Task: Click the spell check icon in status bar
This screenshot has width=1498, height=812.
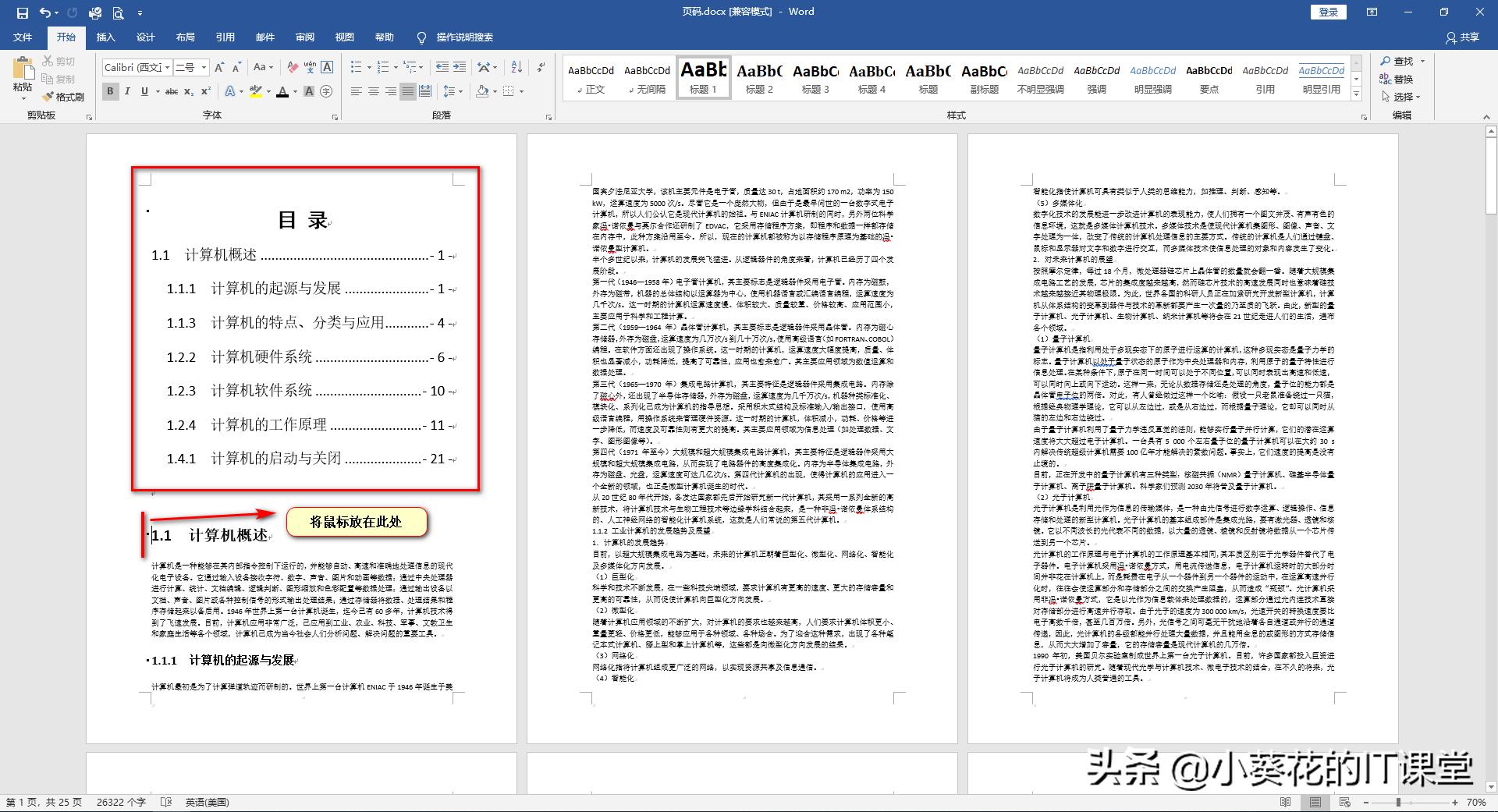Action: coord(166,802)
